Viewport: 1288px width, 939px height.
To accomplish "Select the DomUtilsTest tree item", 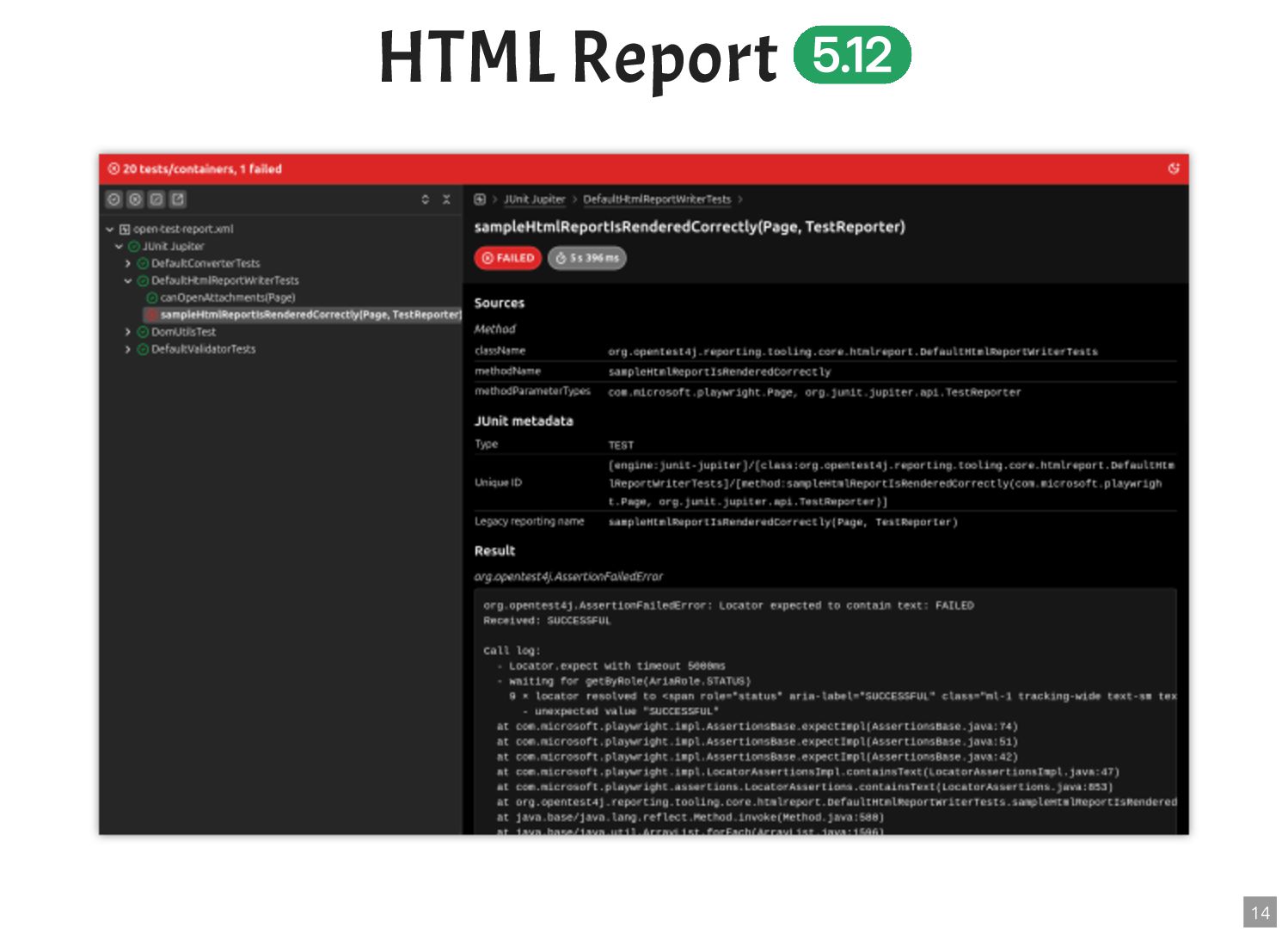I will pos(184,332).
